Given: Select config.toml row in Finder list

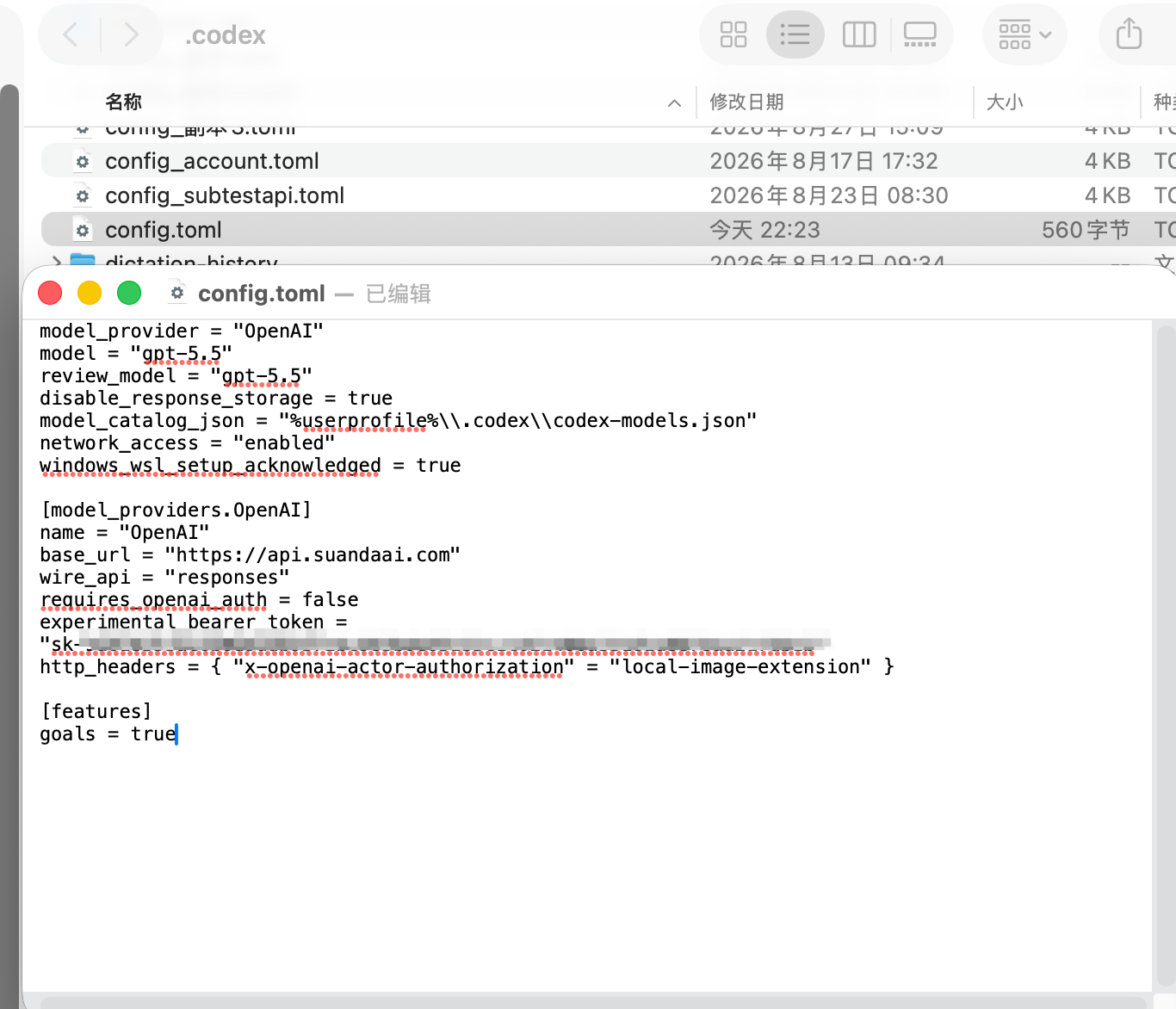Looking at the screenshot, I should pos(609,230).
